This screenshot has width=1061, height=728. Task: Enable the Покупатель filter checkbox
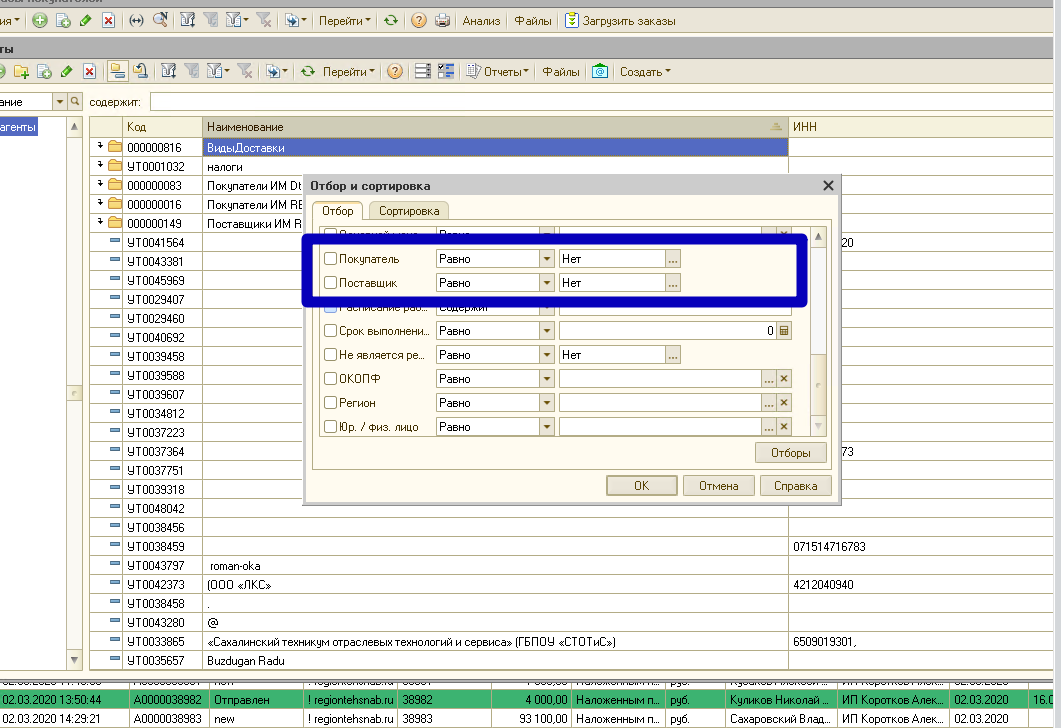(x=330, y=259)
